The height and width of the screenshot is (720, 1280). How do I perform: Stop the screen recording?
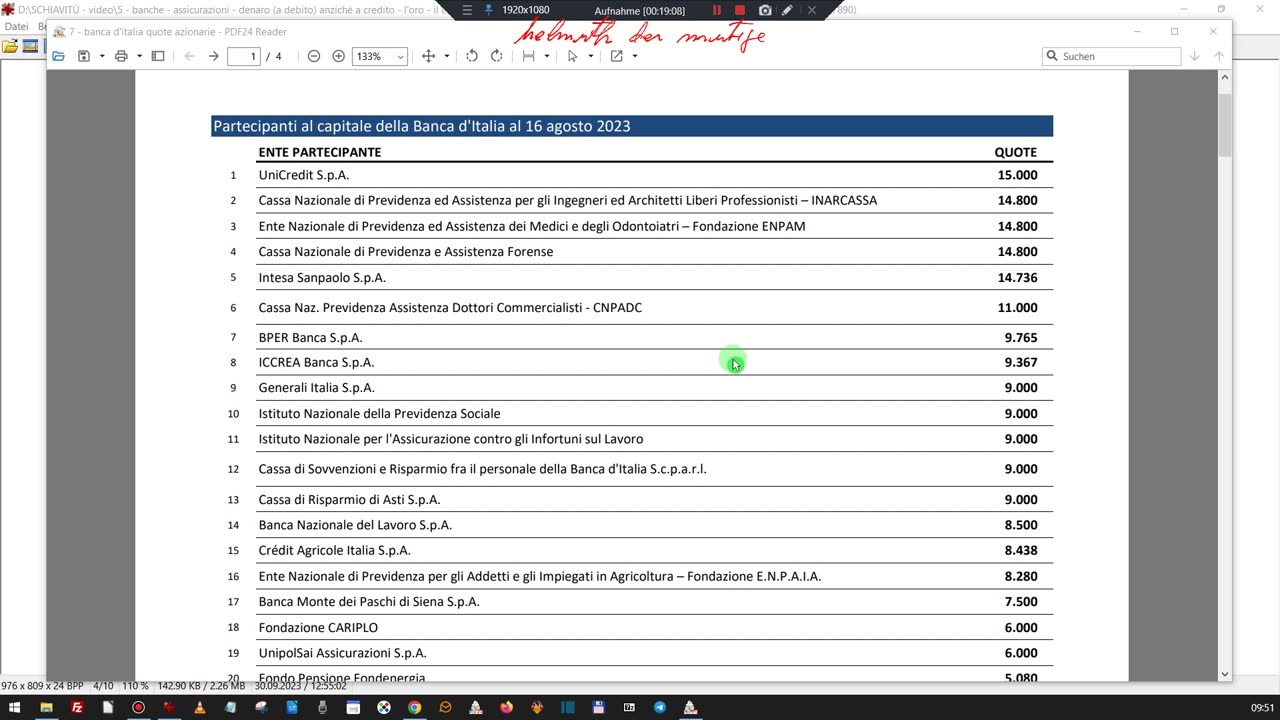(740, 10)
